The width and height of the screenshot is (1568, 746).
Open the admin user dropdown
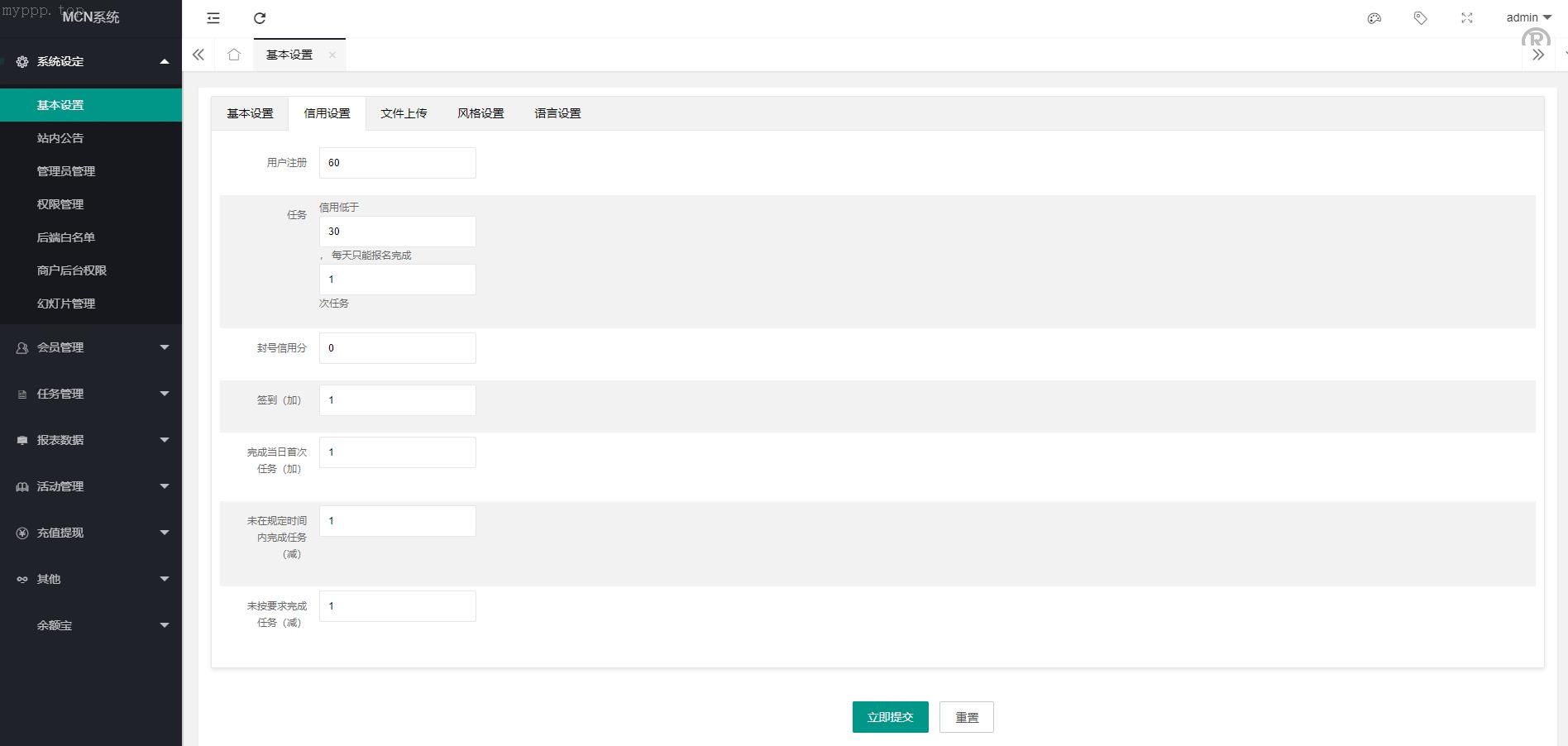tap(1527, 17)
